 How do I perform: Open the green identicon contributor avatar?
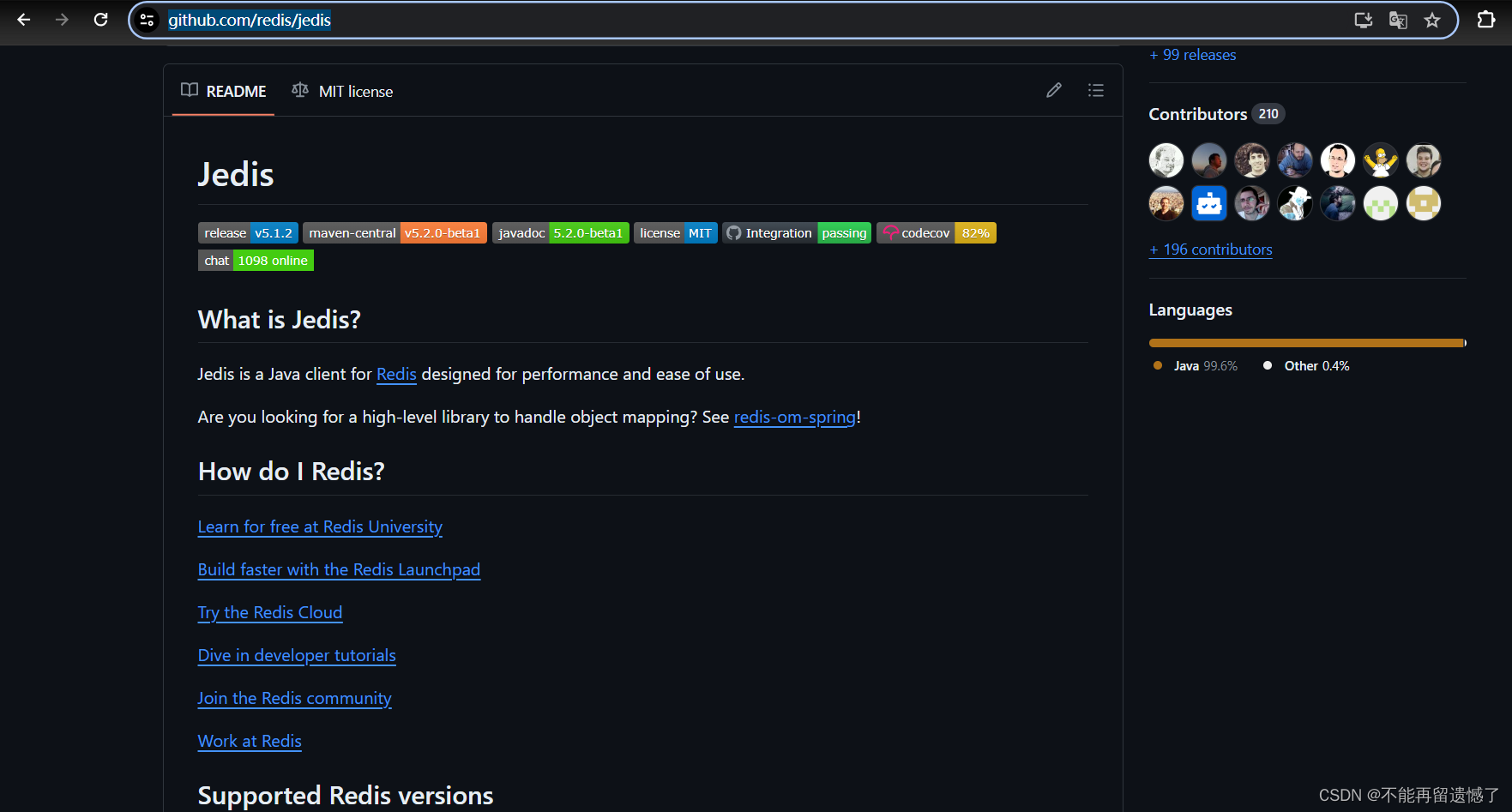tap(1381, 203)
